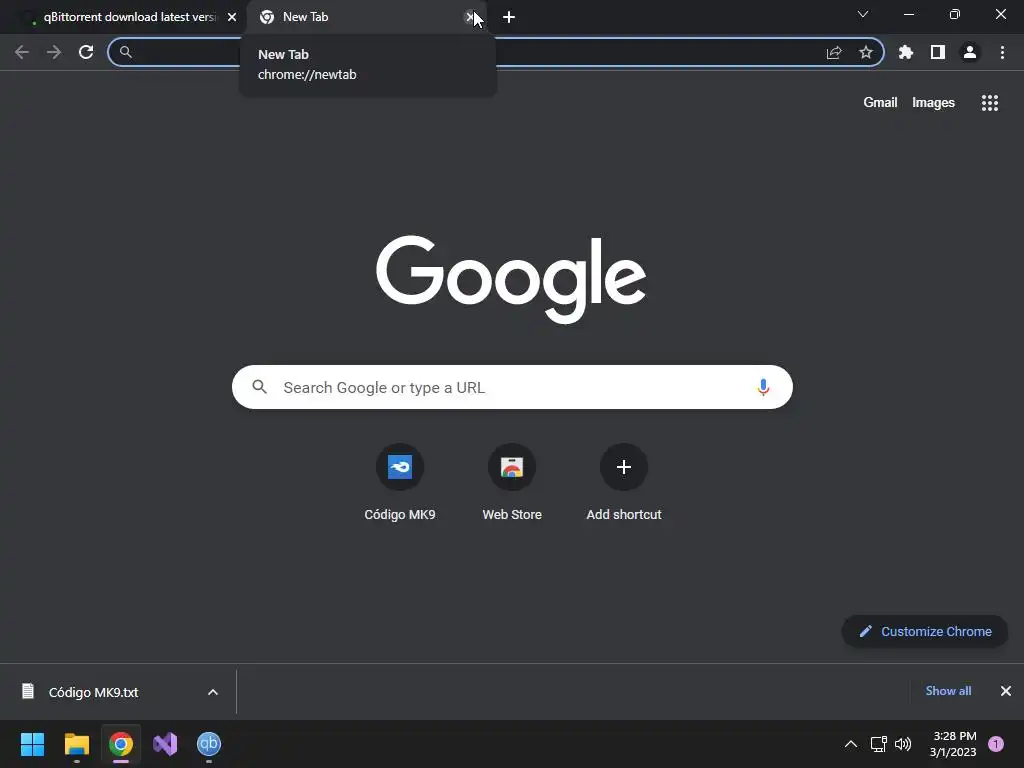Screen dimensions: 1024x768
Task: Open the Windows Start menu
Action: click(x=33, y=744)
